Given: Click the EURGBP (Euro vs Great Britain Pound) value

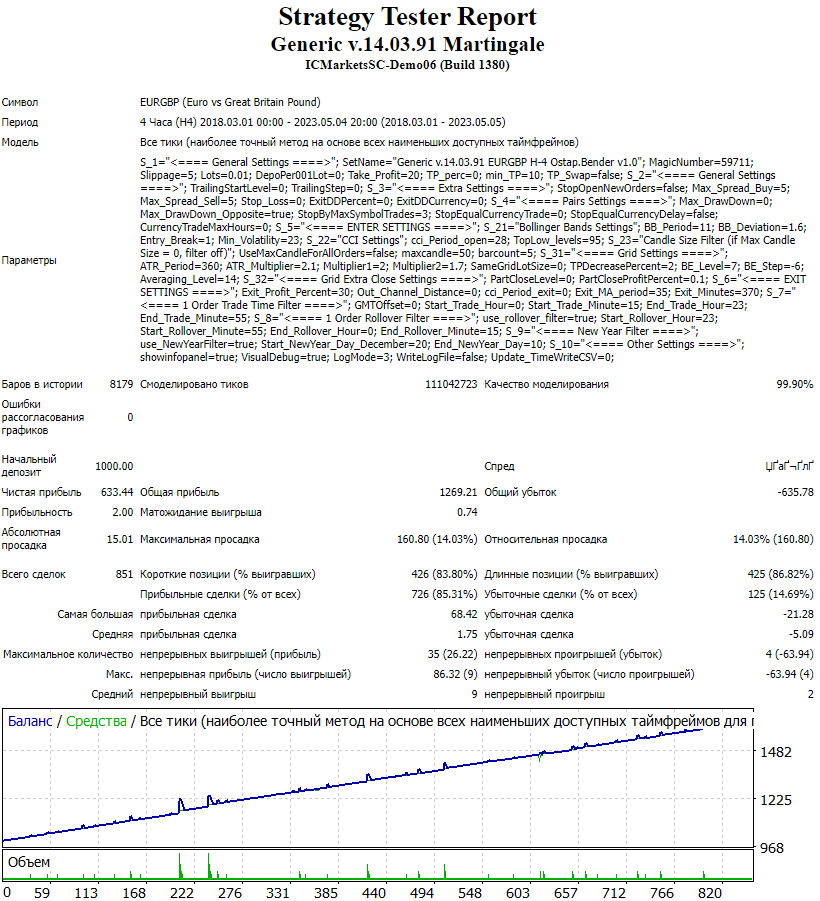Looking at the screenshot, I should pos(230,102).
